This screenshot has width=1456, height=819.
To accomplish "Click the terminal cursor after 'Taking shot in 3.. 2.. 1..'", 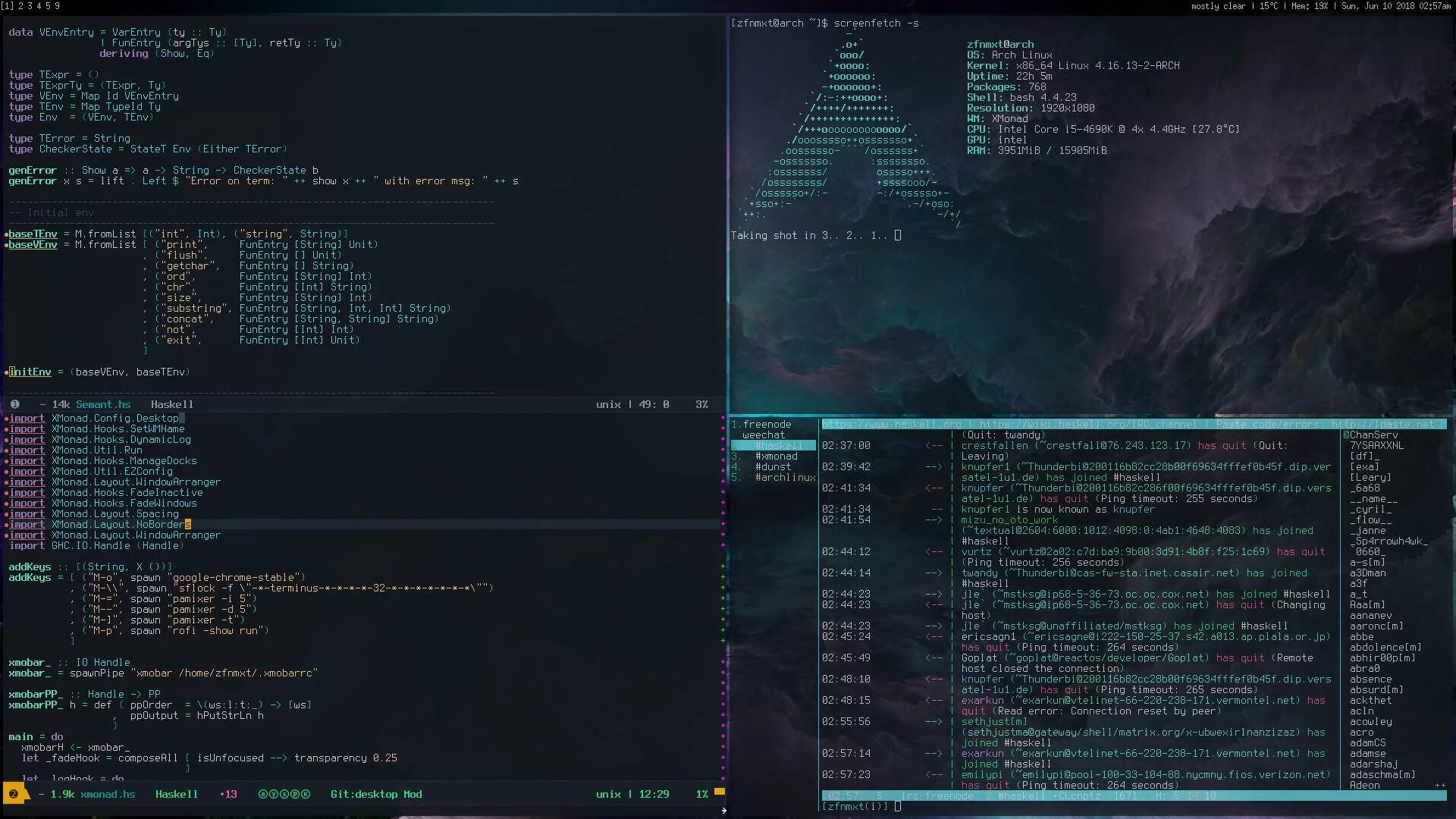I will [x=898, y=235].
